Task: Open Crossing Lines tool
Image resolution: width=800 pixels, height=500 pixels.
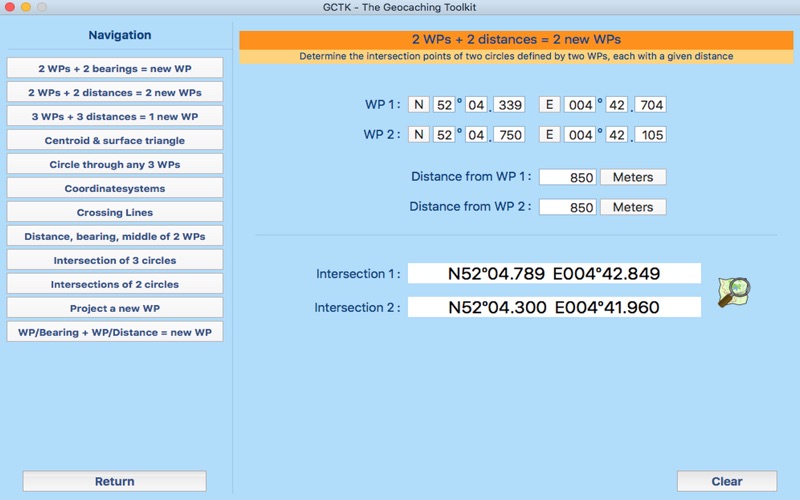Action: (115, 212)
